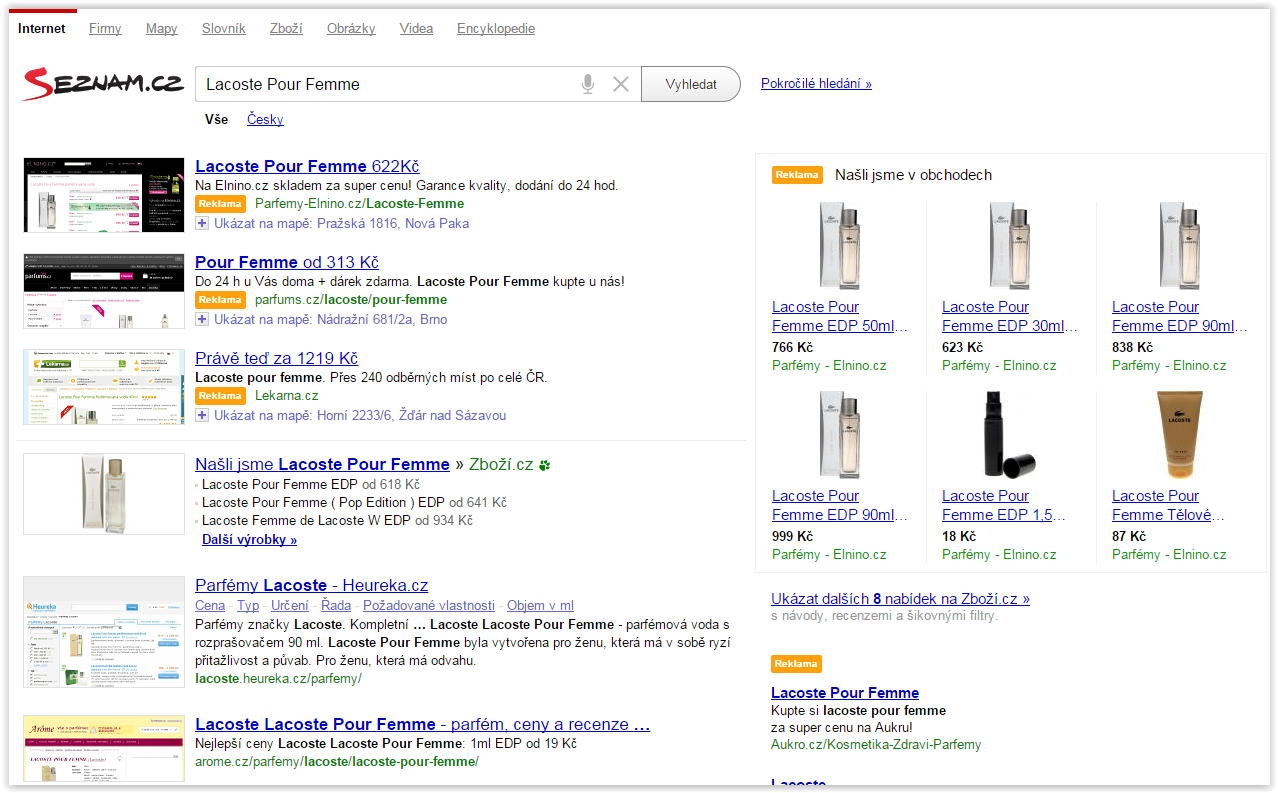
Task: Switch to the Mapy tab
Action: tap(162, 29)
